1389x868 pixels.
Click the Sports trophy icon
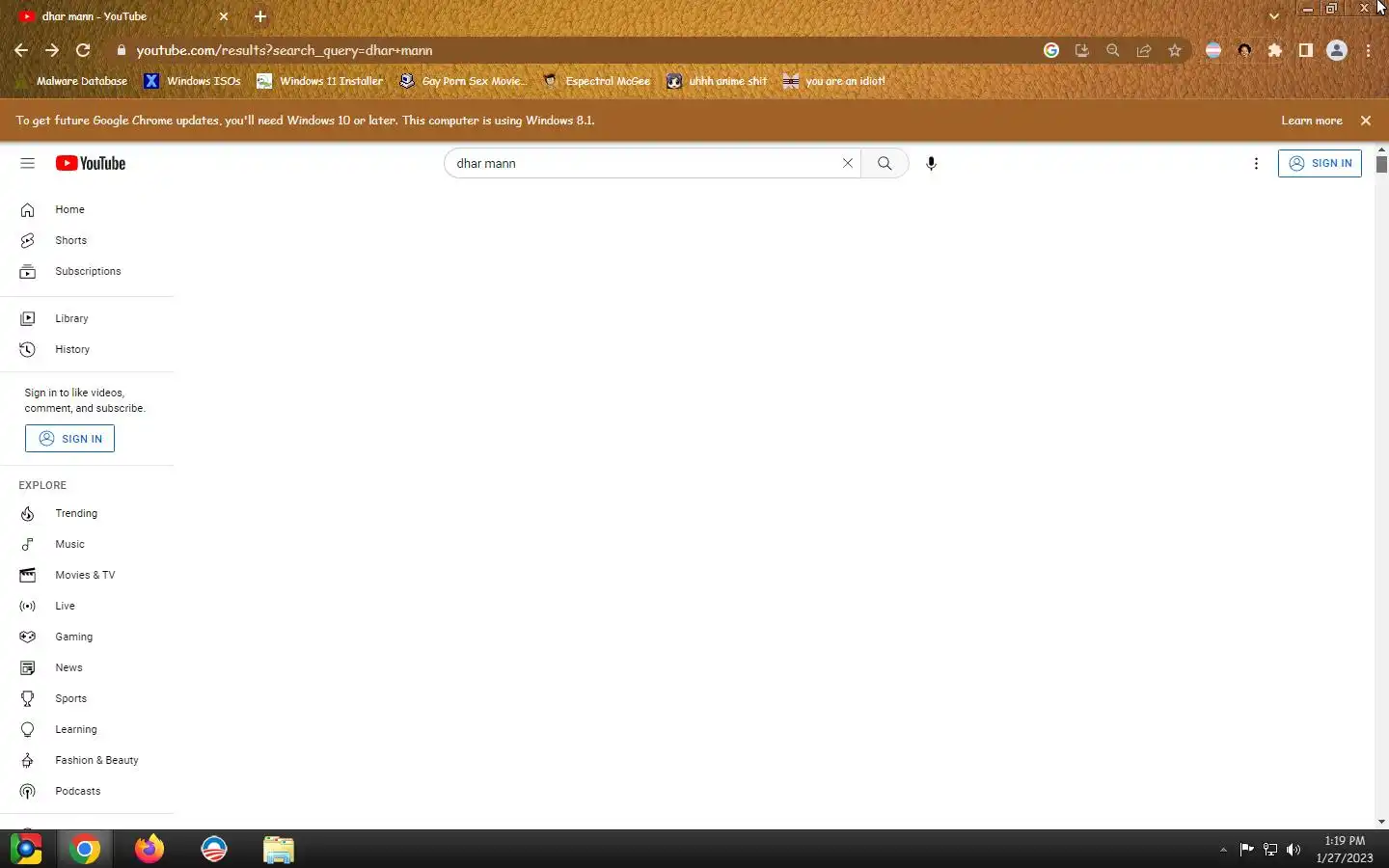[27, 698]
